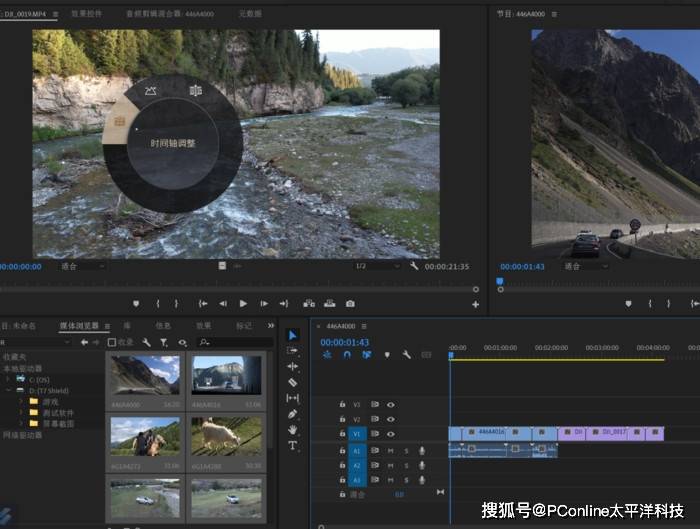
Task: Toggle V1 track targeting button
Action: pyautogui.click(x=357, y=434)
